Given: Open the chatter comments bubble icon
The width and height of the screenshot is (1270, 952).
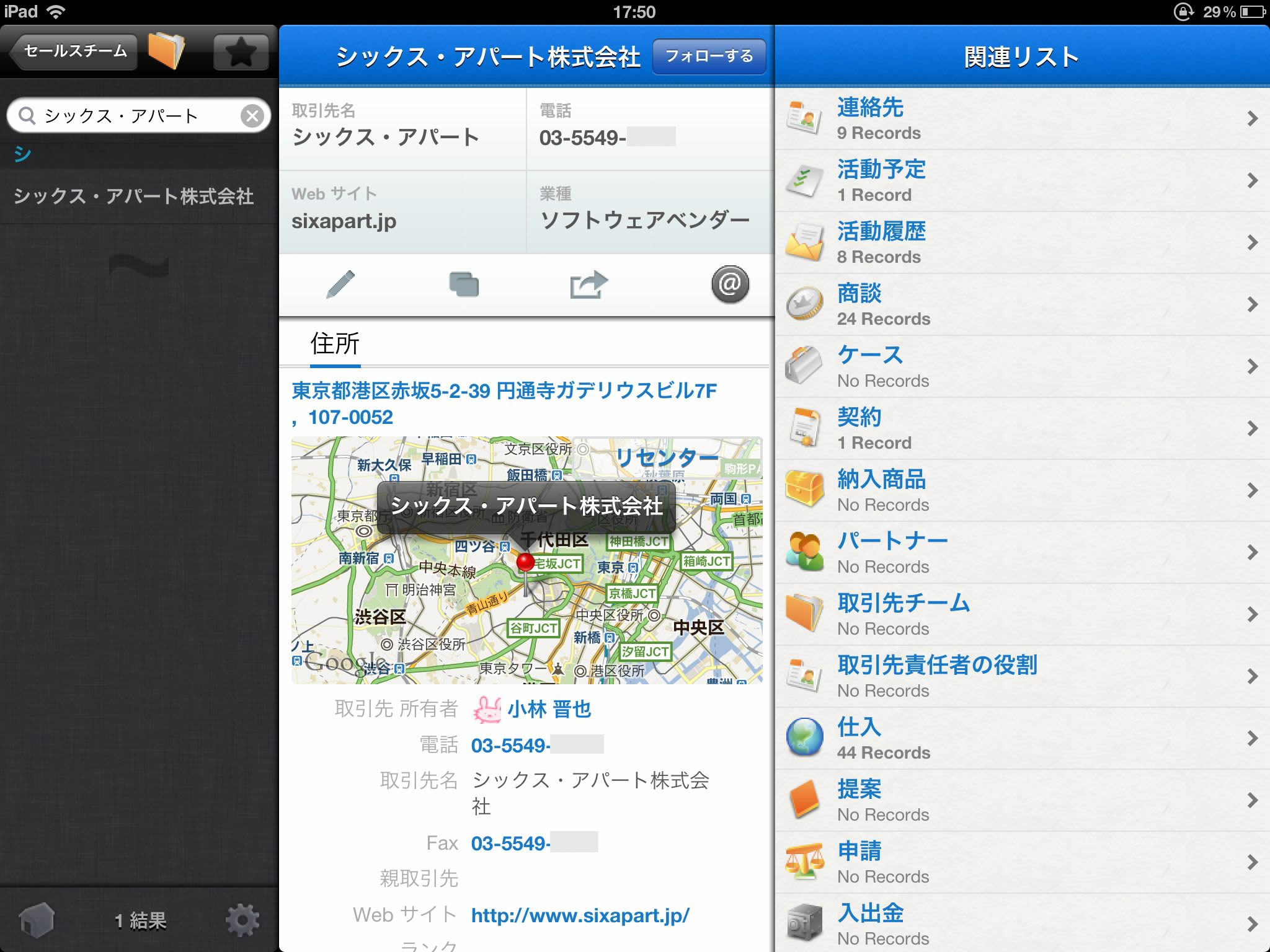Looking at the screenshot, I should click(x=464, y=284).
